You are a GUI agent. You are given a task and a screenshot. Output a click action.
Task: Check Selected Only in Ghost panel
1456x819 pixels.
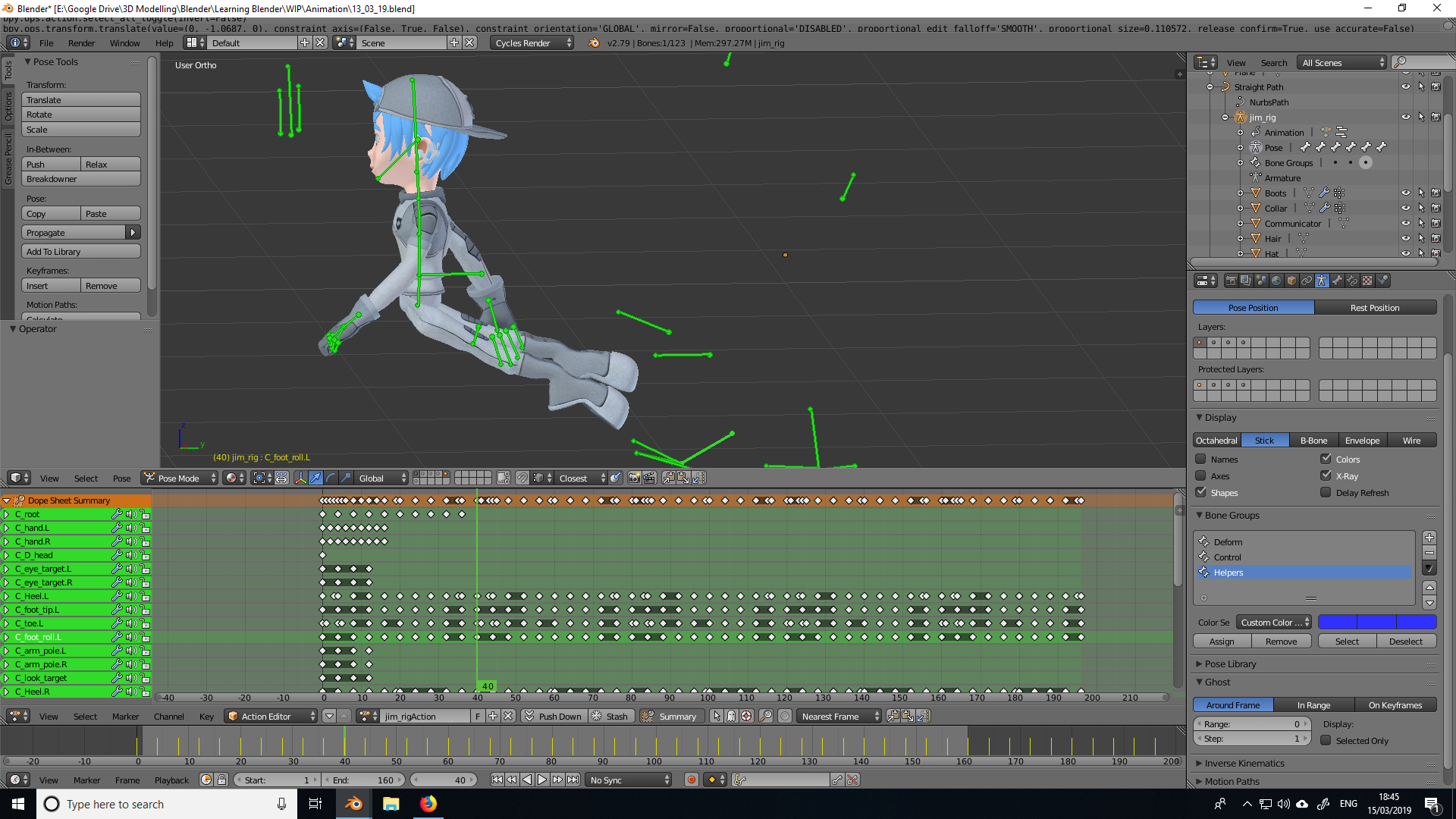click(x=1326, y=741)
